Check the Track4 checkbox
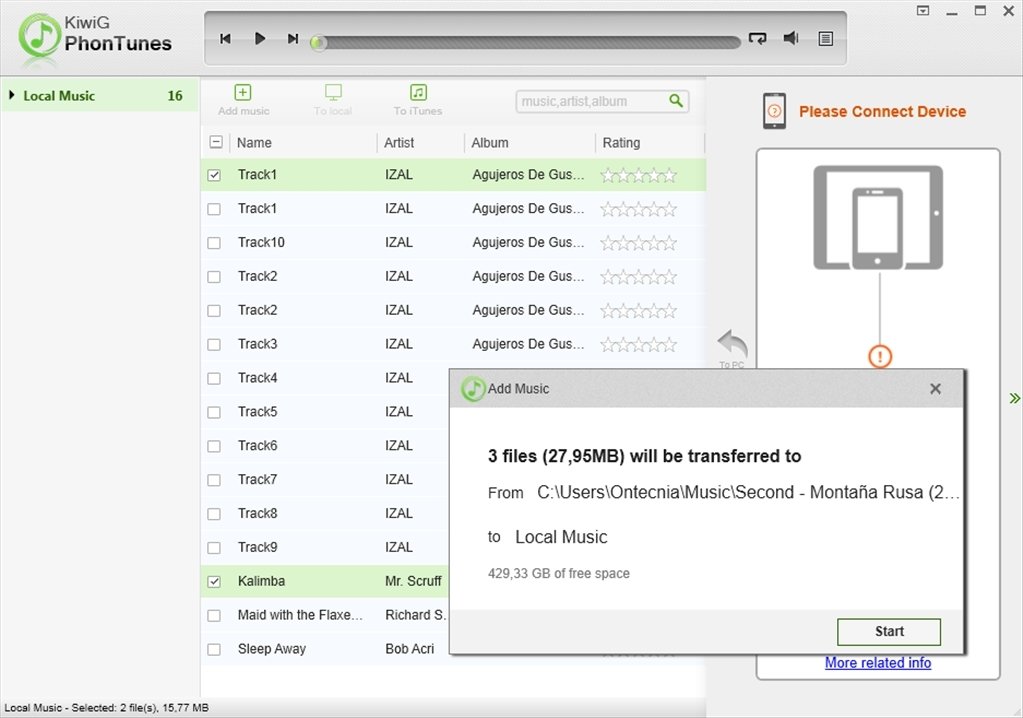This screenshot has width=1023, height=718. pos(214,378)
